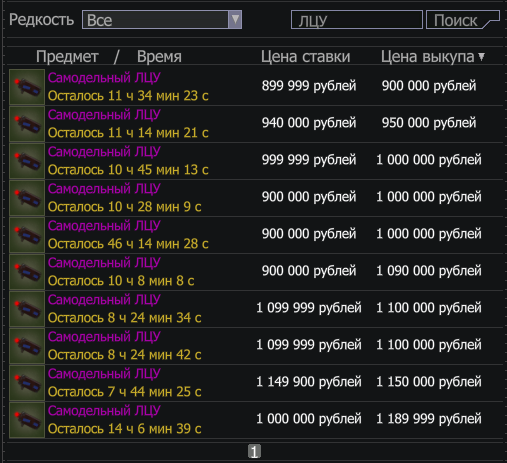Select icon of 1 189 999 rubles buyout listing
The height and width of the screenshot is (463, 507).
(27, 420)
